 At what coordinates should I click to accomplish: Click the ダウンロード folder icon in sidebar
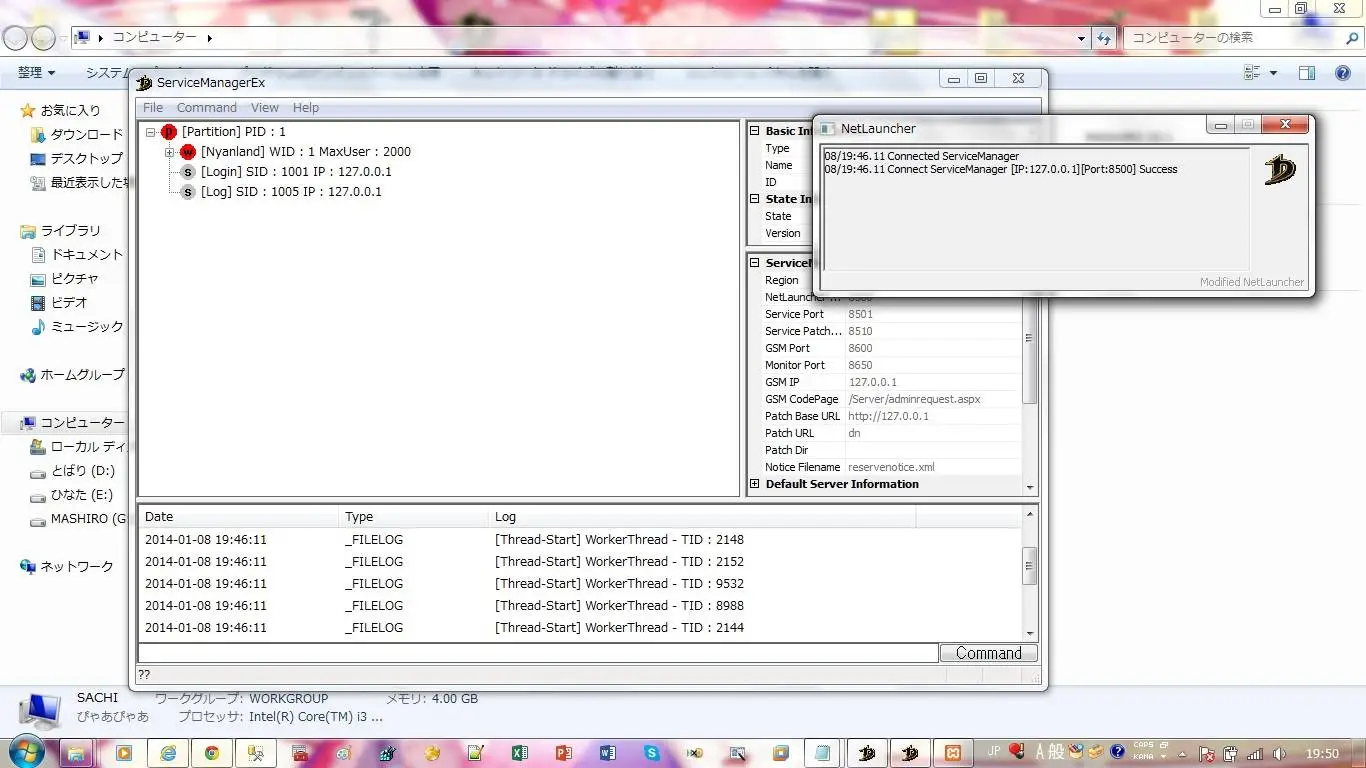coord(38,135)
